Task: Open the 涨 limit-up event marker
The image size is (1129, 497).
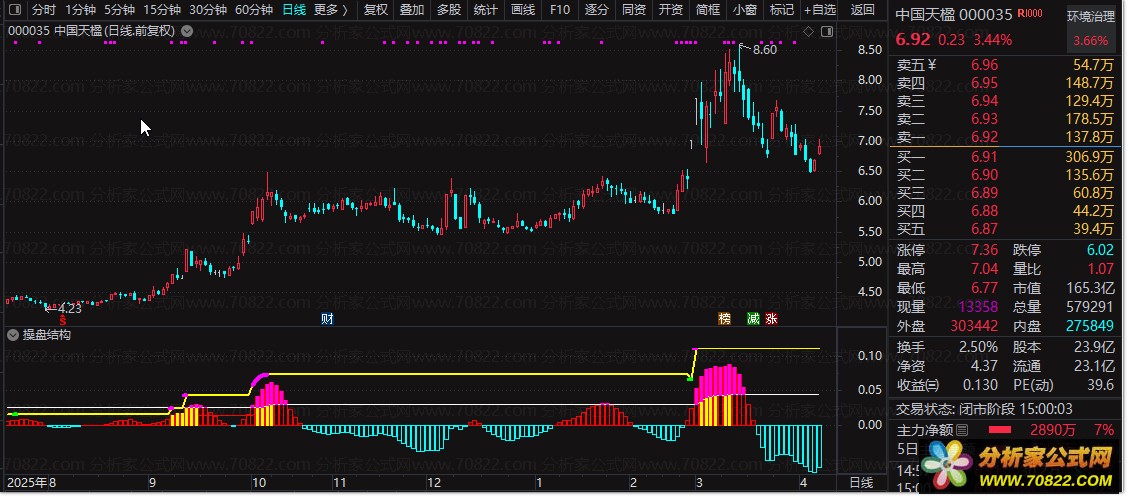Action: 772,318
